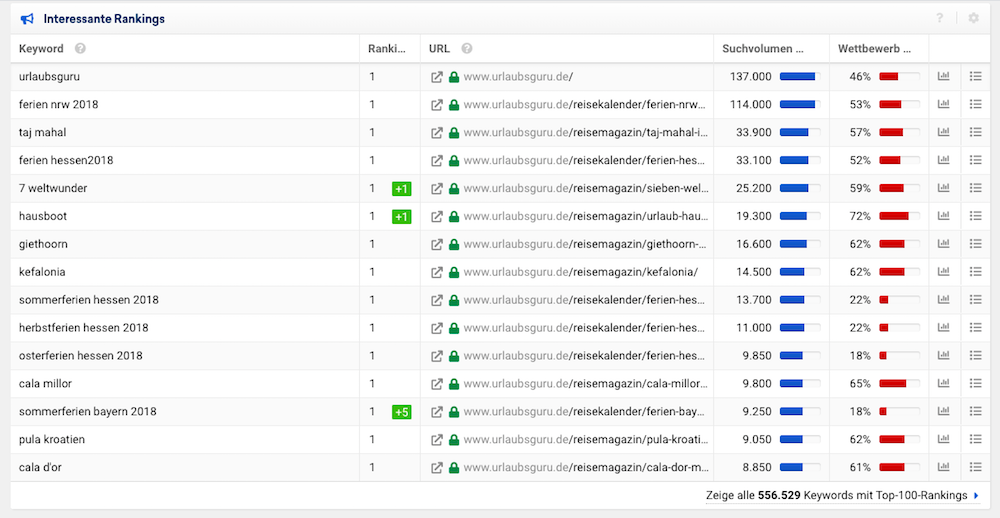This screenshot has width=1000, height=518.
Task: Click the help icon beside Keyword header
Action: tap(80, 48)
